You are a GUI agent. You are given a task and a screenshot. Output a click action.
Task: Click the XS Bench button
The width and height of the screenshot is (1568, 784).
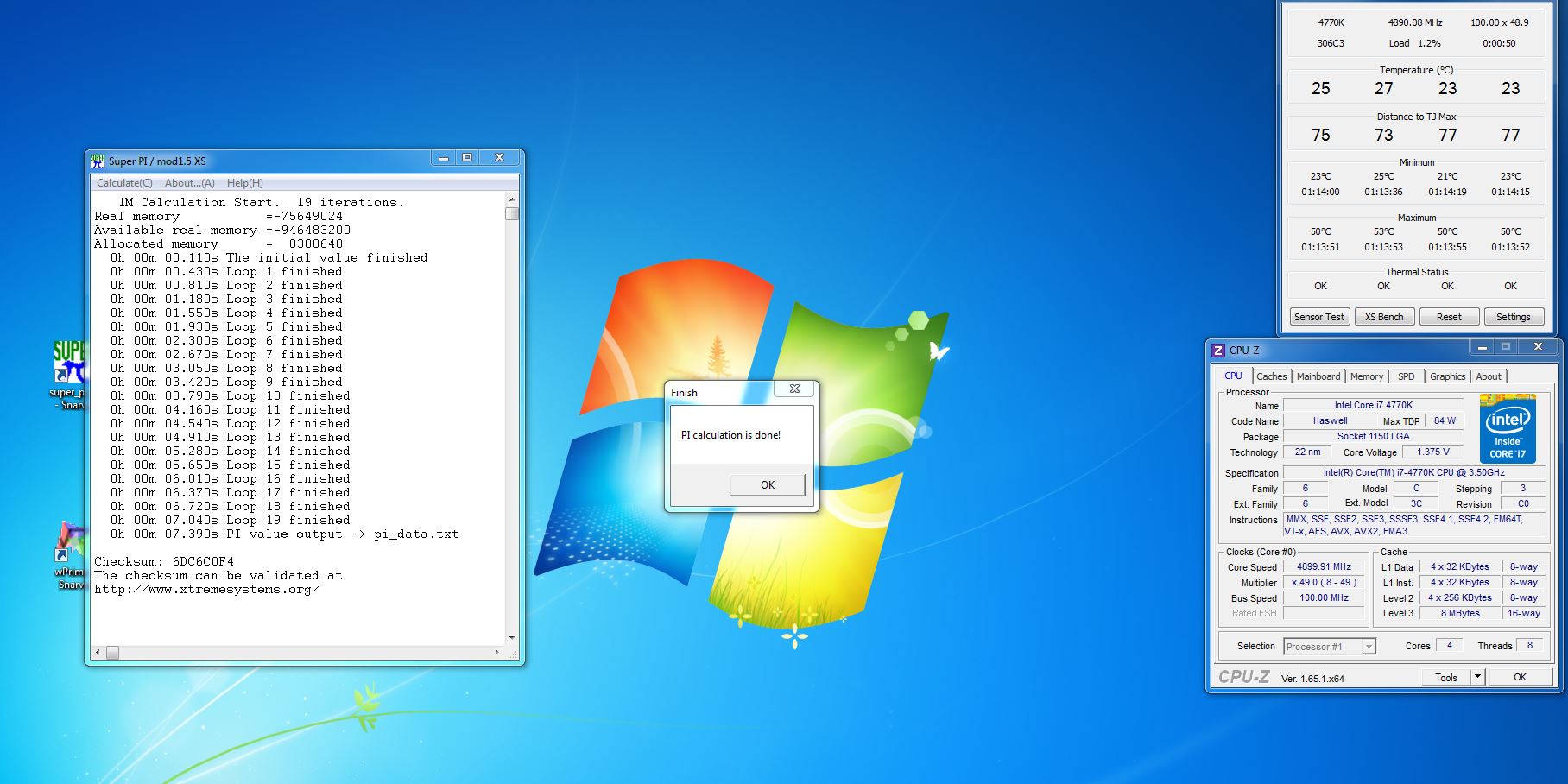click(1384, 317)
